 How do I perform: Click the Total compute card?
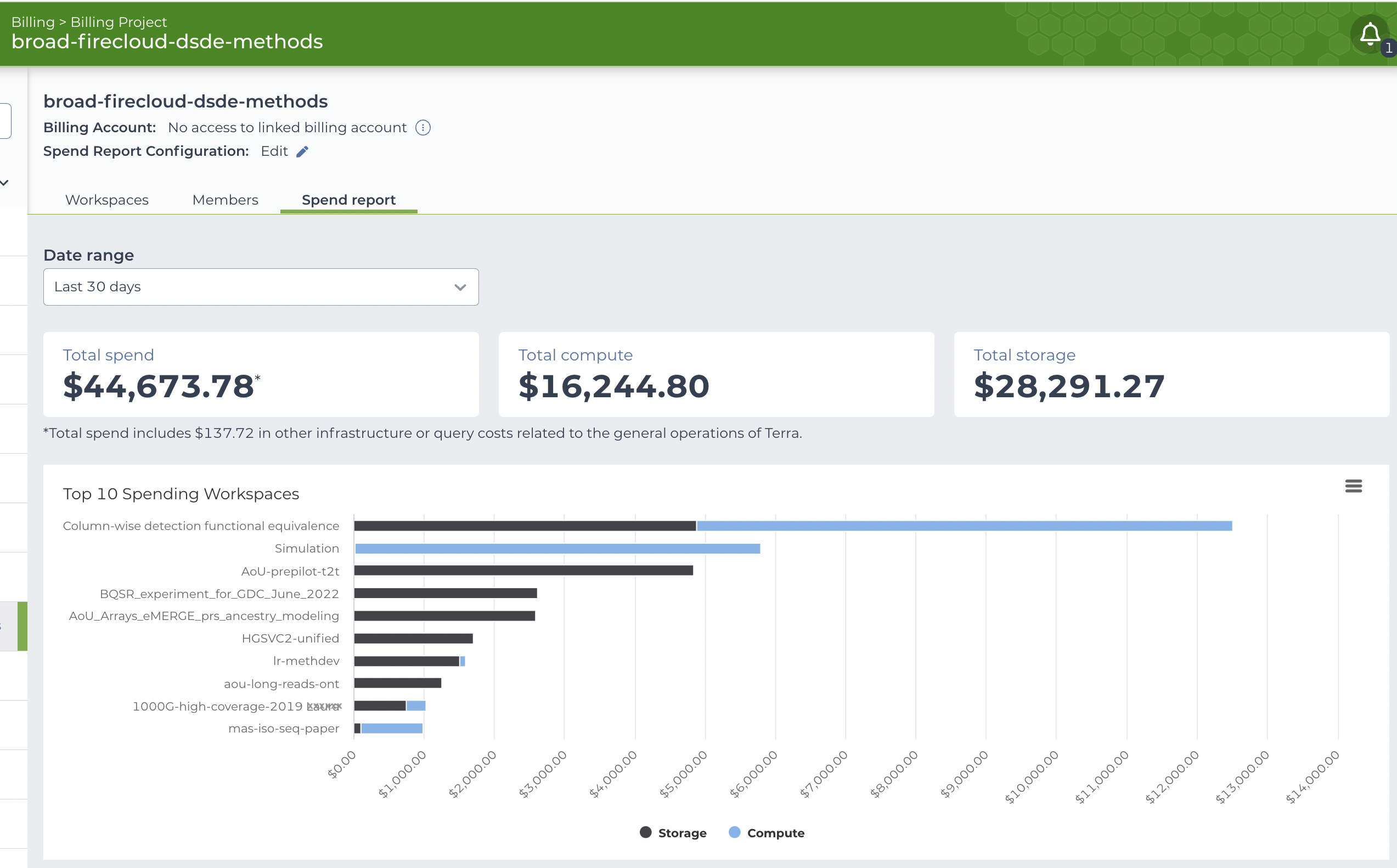pyautogui.click(x=716, y=374)
